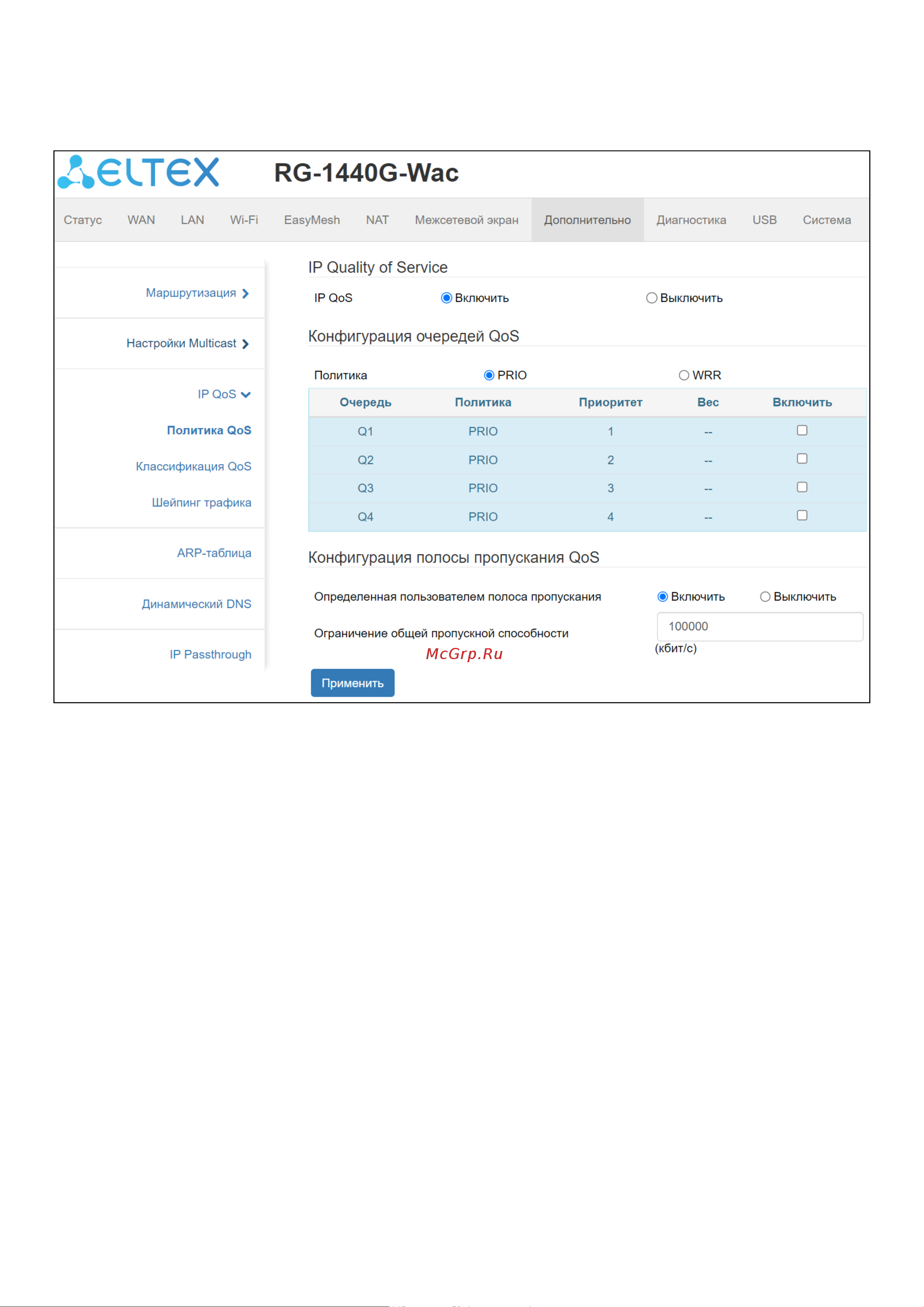Disable IP QoS with Выключить radio
This screenshot has width=924, height=1307.
point(652,298)
